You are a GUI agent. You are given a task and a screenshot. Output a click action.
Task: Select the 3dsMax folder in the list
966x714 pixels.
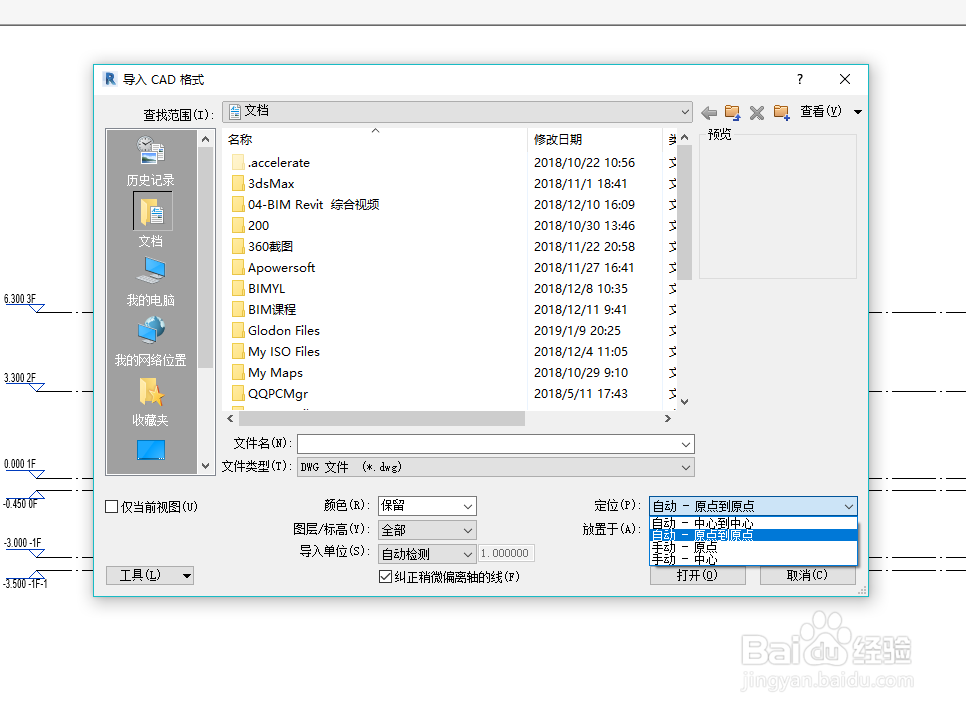271,183
